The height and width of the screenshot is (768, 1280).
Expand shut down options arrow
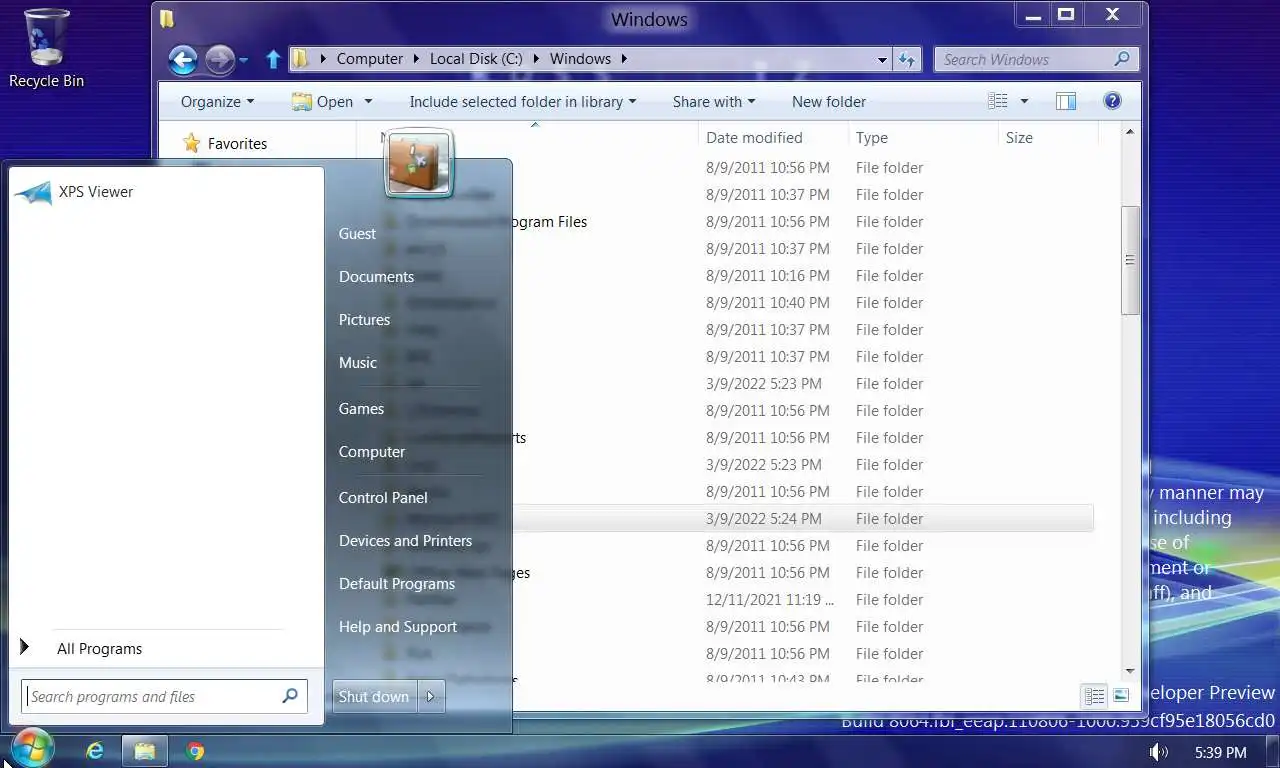[x=431, y=696]
